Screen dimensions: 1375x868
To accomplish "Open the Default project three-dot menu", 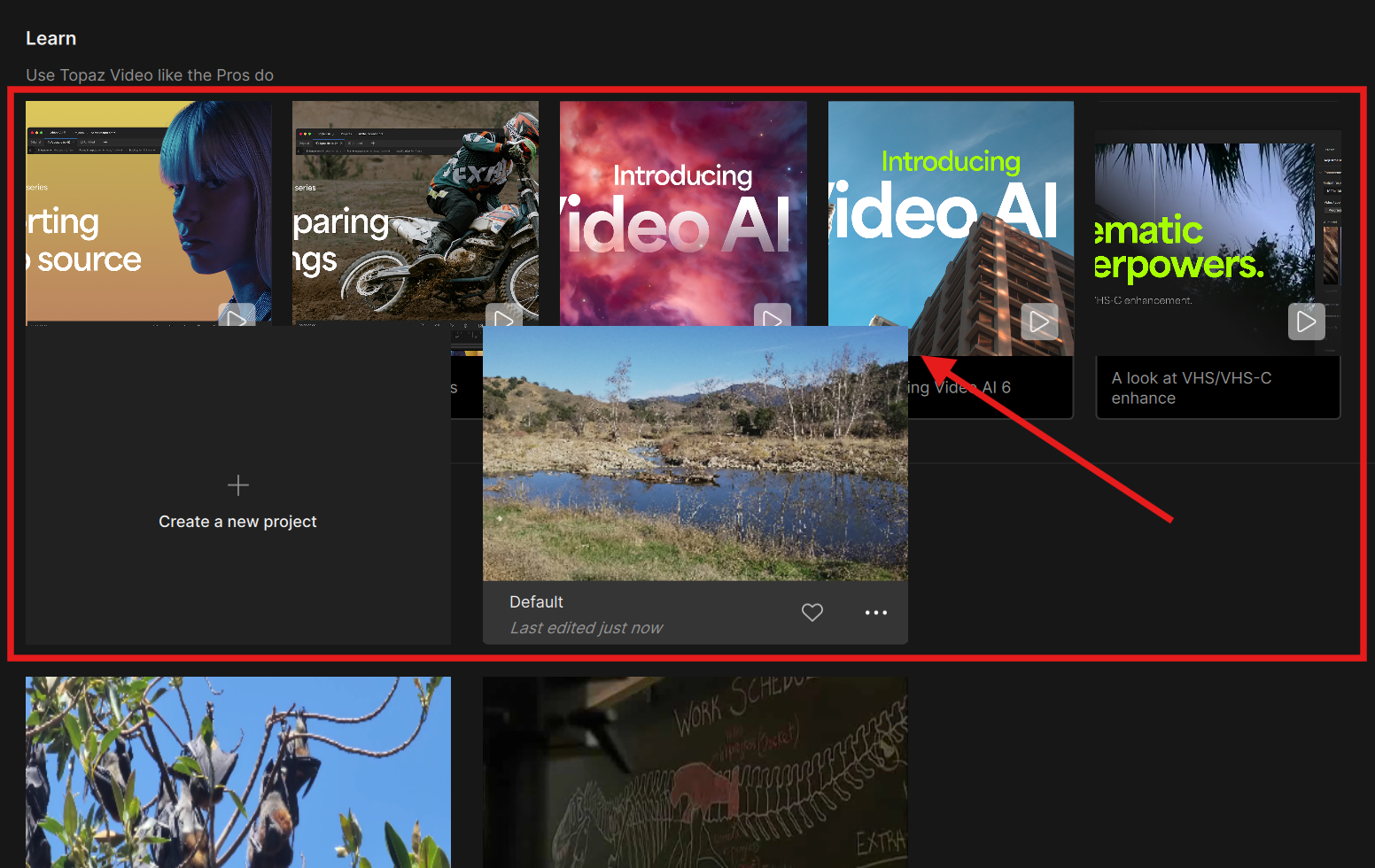I will 875,613.
